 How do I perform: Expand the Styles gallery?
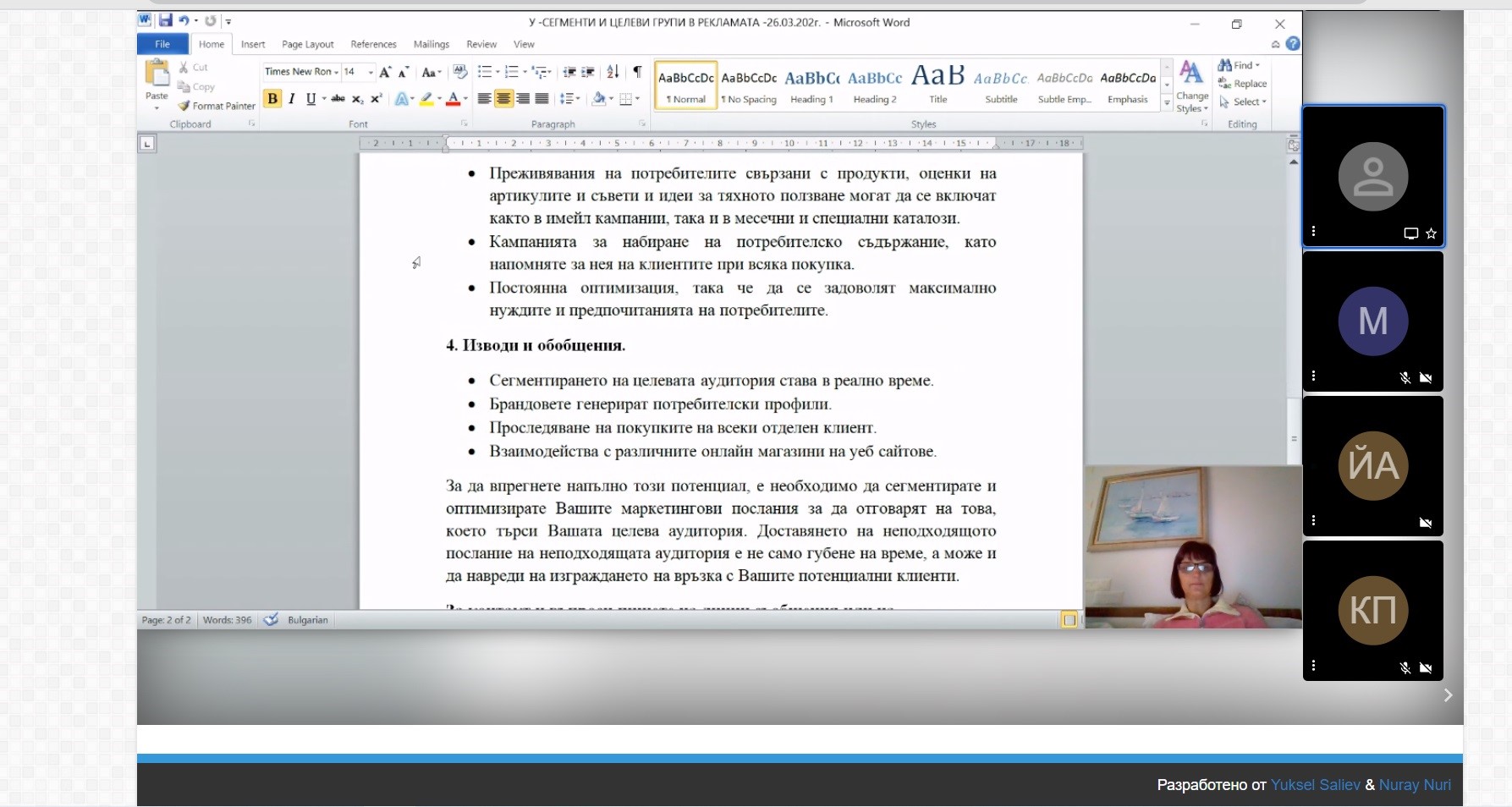pyautogui.click(x=1167, y=102)
